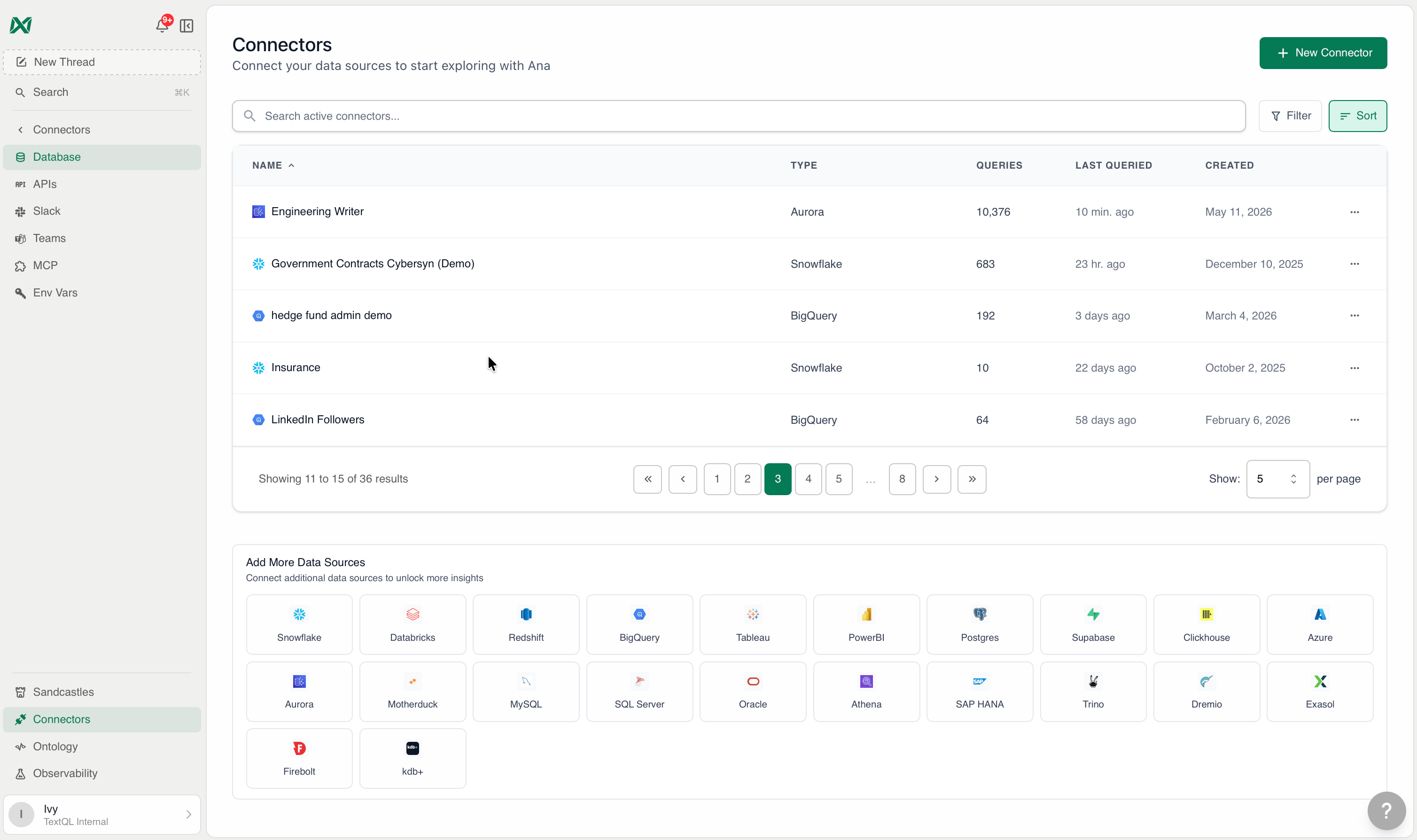Select the Firebolt data source card
The image size is (1417, 840).
click(299, 758)
